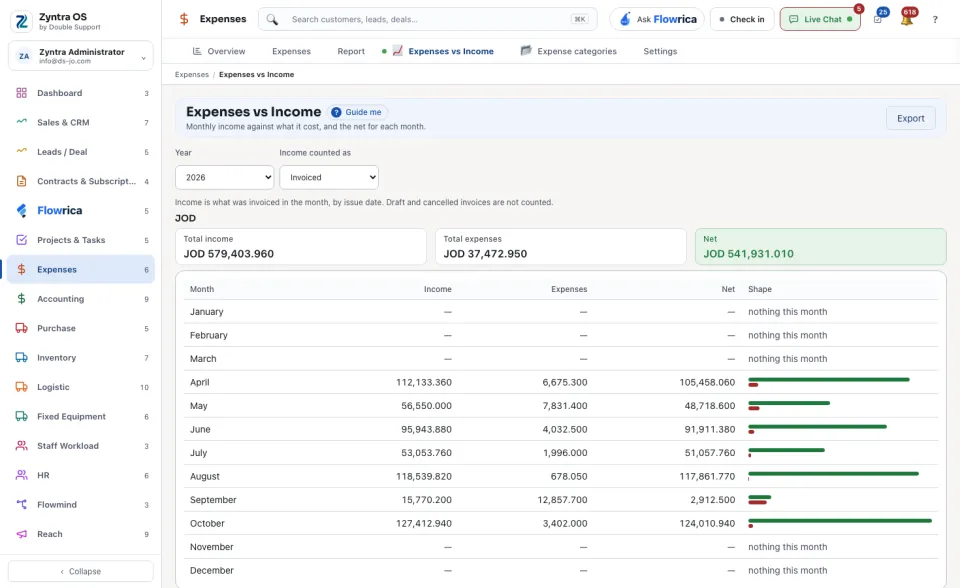Click the Zyntra OS logo icon

(21, 21)
